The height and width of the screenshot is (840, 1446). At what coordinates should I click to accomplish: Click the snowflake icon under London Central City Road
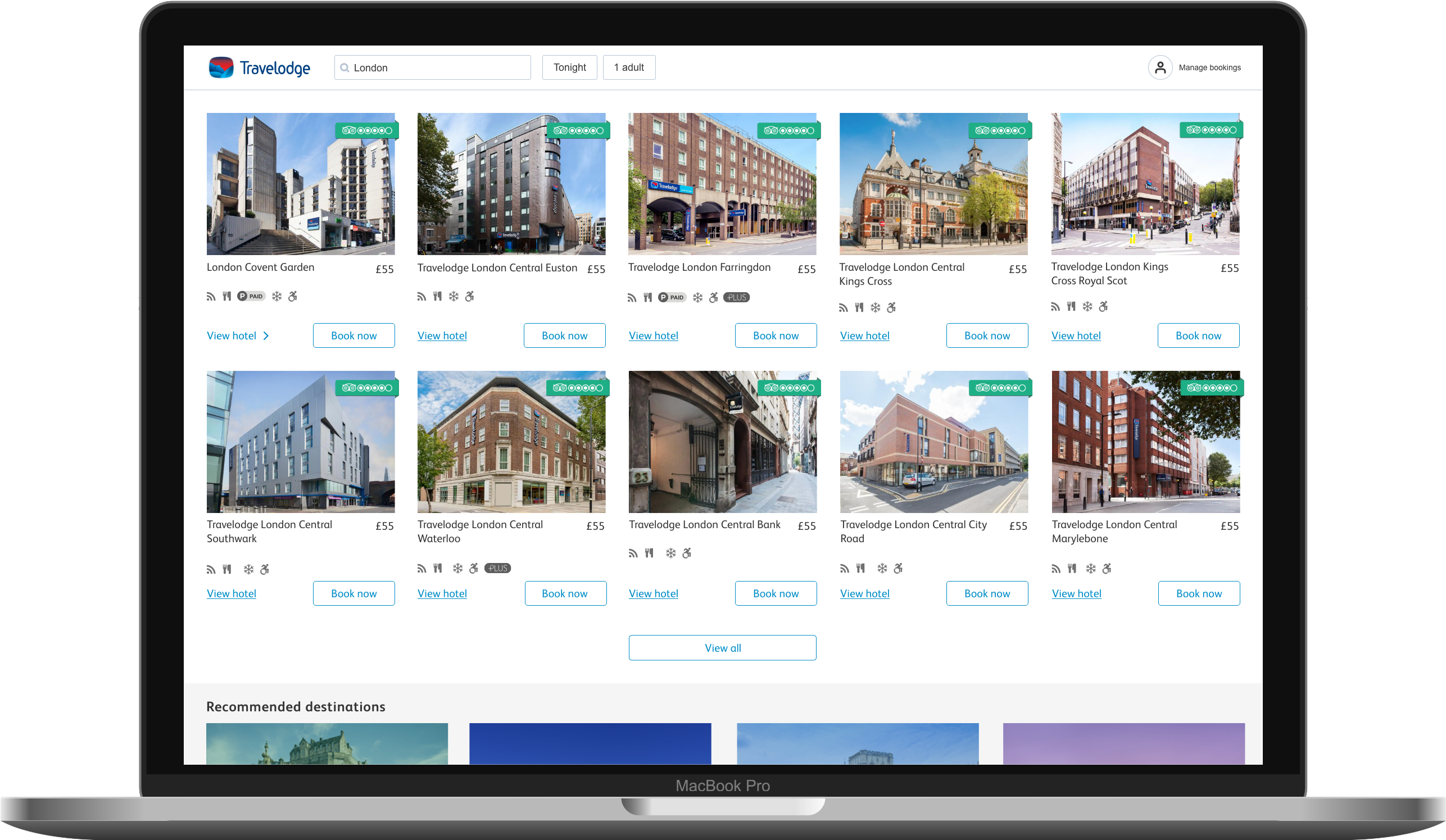pyautogui.click(x=882, y=569)
